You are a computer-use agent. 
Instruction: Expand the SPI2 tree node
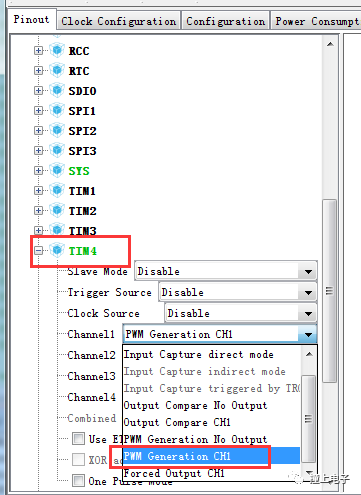click(x=39, y=131)
